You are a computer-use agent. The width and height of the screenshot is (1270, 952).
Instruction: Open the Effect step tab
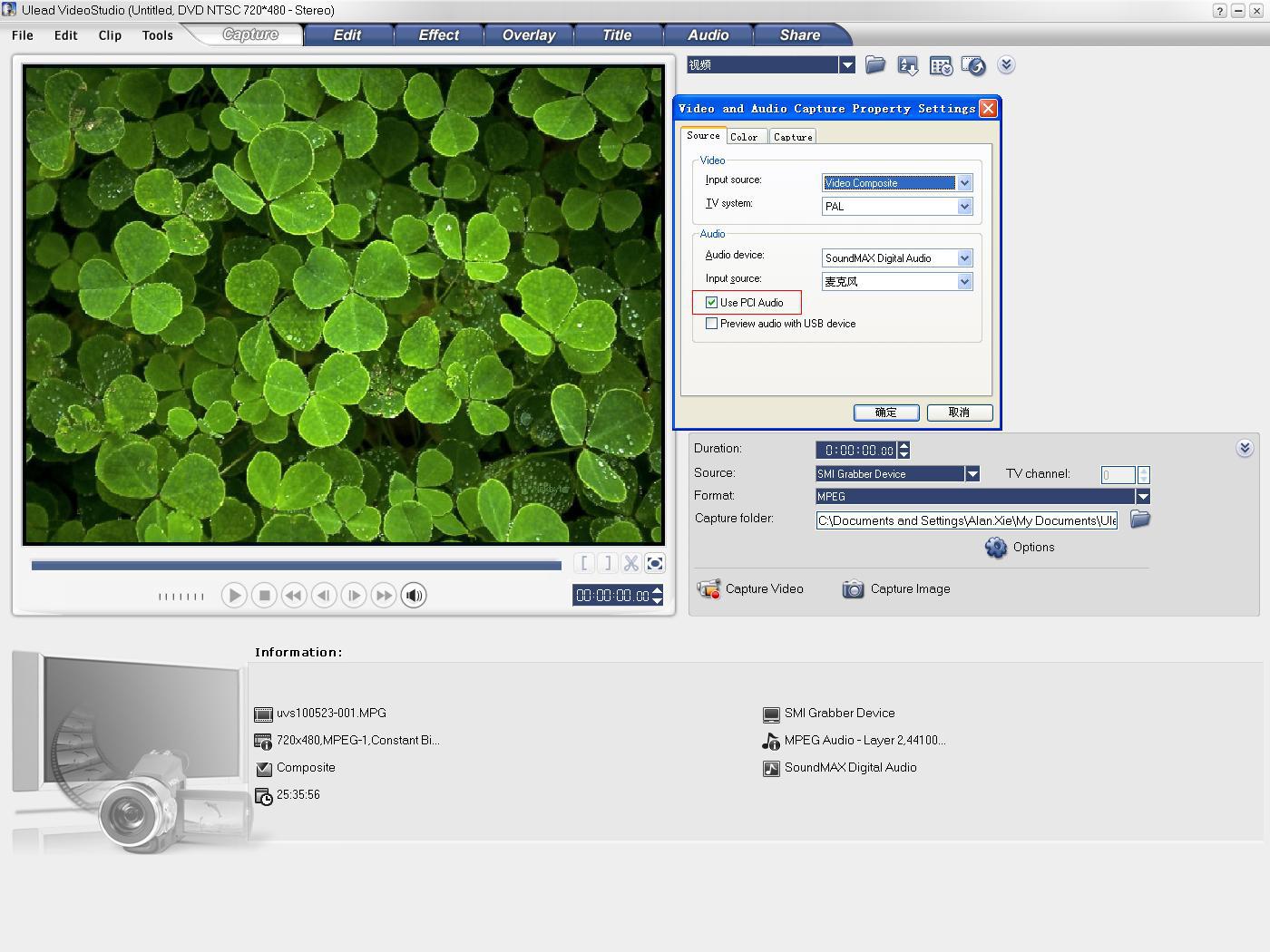coord(438,35)
